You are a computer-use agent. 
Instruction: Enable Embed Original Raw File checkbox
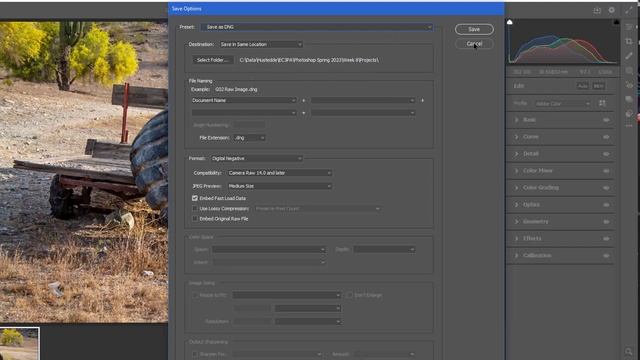click(x=195, y=219)
